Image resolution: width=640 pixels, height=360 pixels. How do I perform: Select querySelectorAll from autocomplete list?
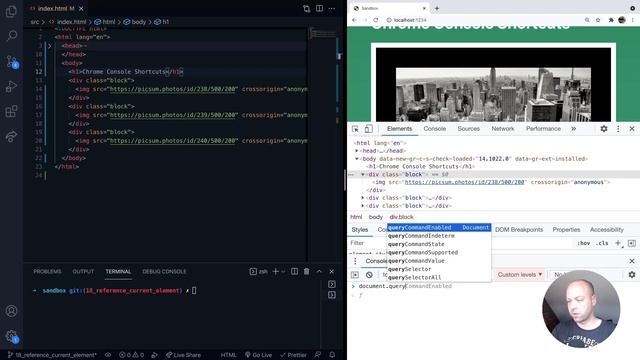click(439, 278)
